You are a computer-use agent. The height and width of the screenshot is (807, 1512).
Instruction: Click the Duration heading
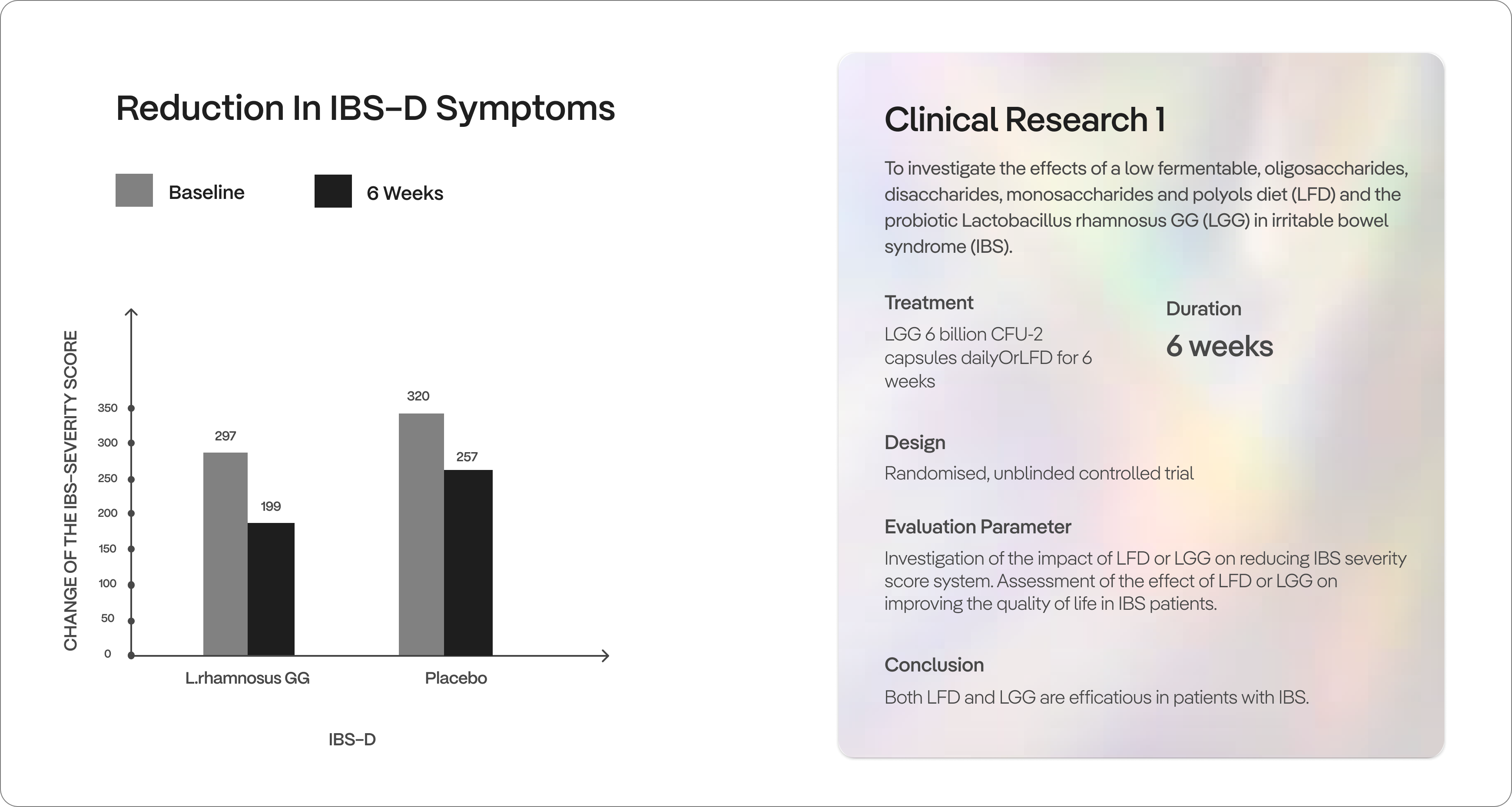point(1203,309)
